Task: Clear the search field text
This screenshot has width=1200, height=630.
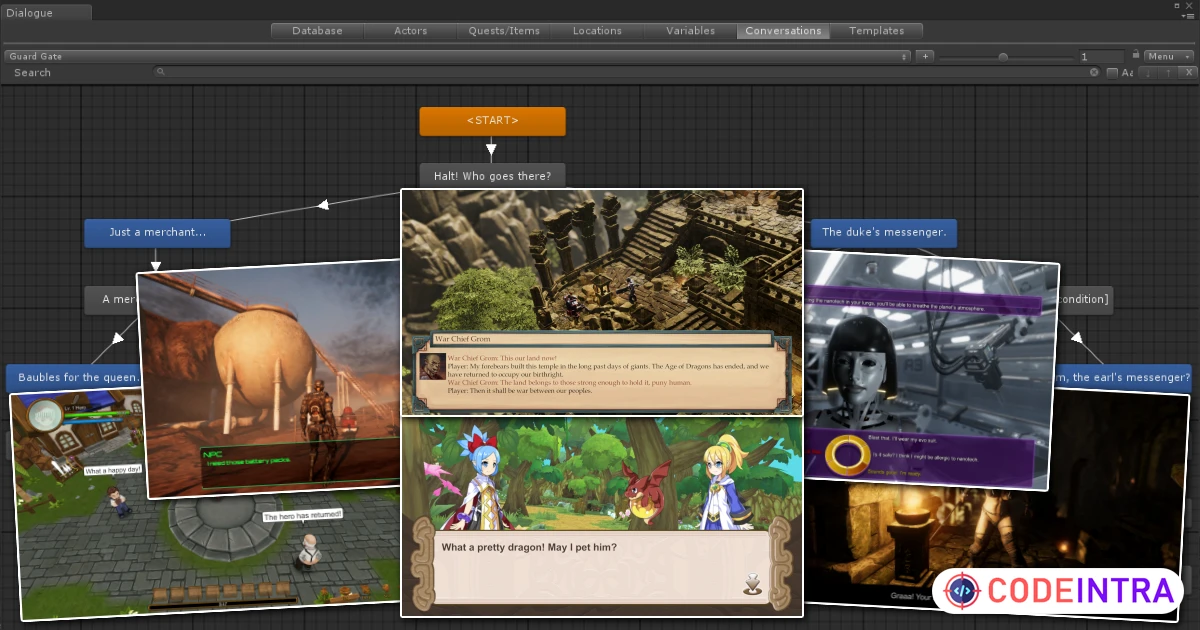Action: [1094, 72]
